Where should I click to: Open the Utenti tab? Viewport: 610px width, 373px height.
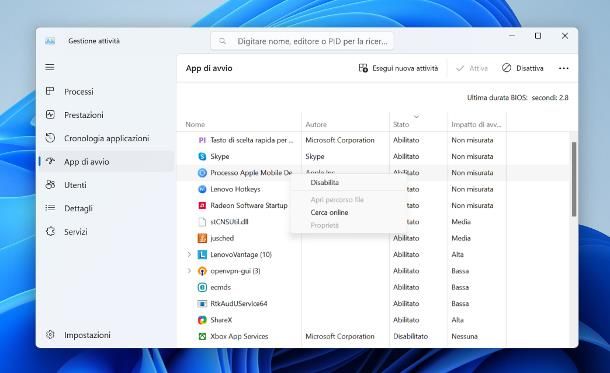click(x=106, y=185)
